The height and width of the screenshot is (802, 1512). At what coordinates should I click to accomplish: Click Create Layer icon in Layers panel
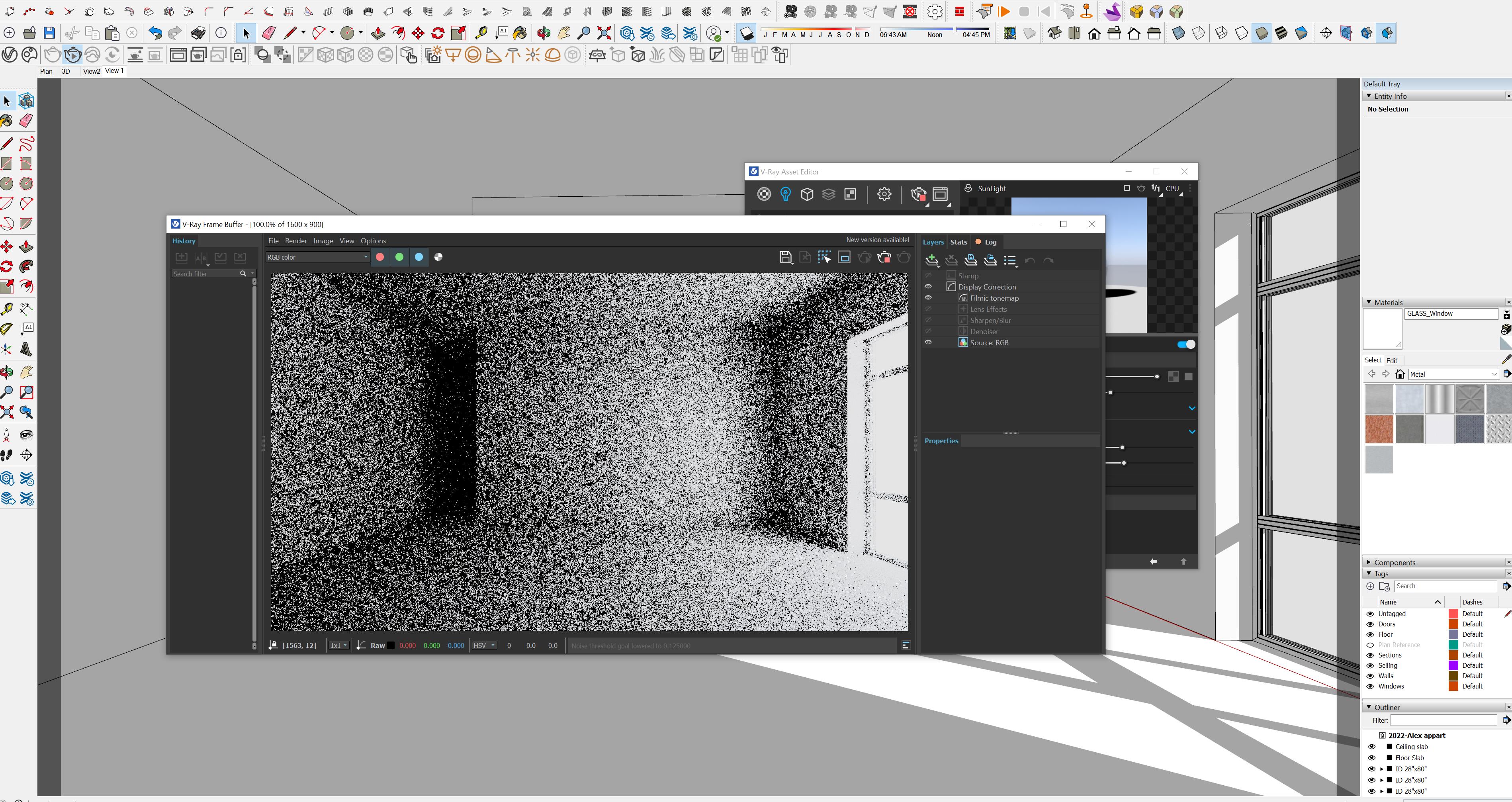click(931, 260)
